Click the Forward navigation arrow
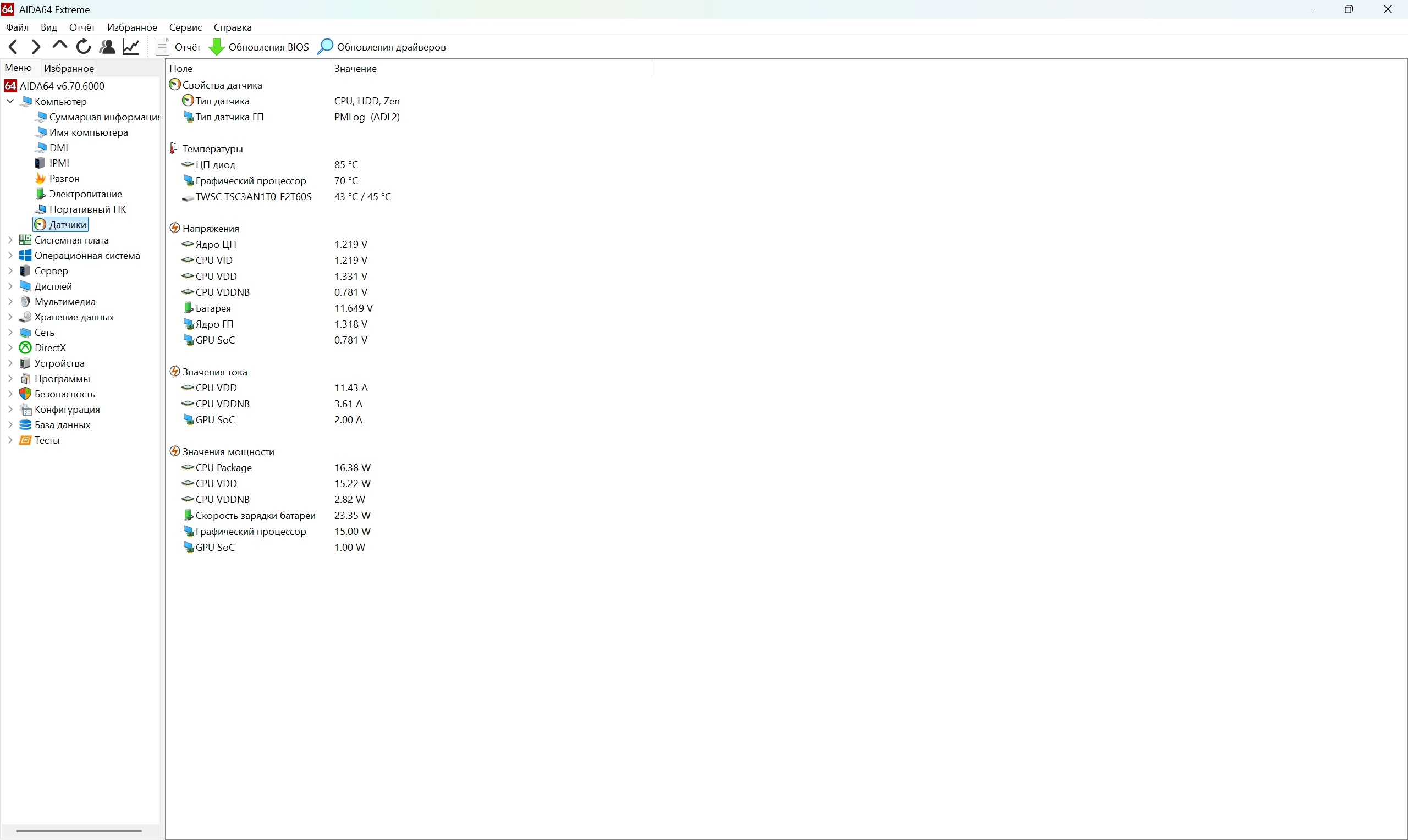 click(x=36, y=46)
